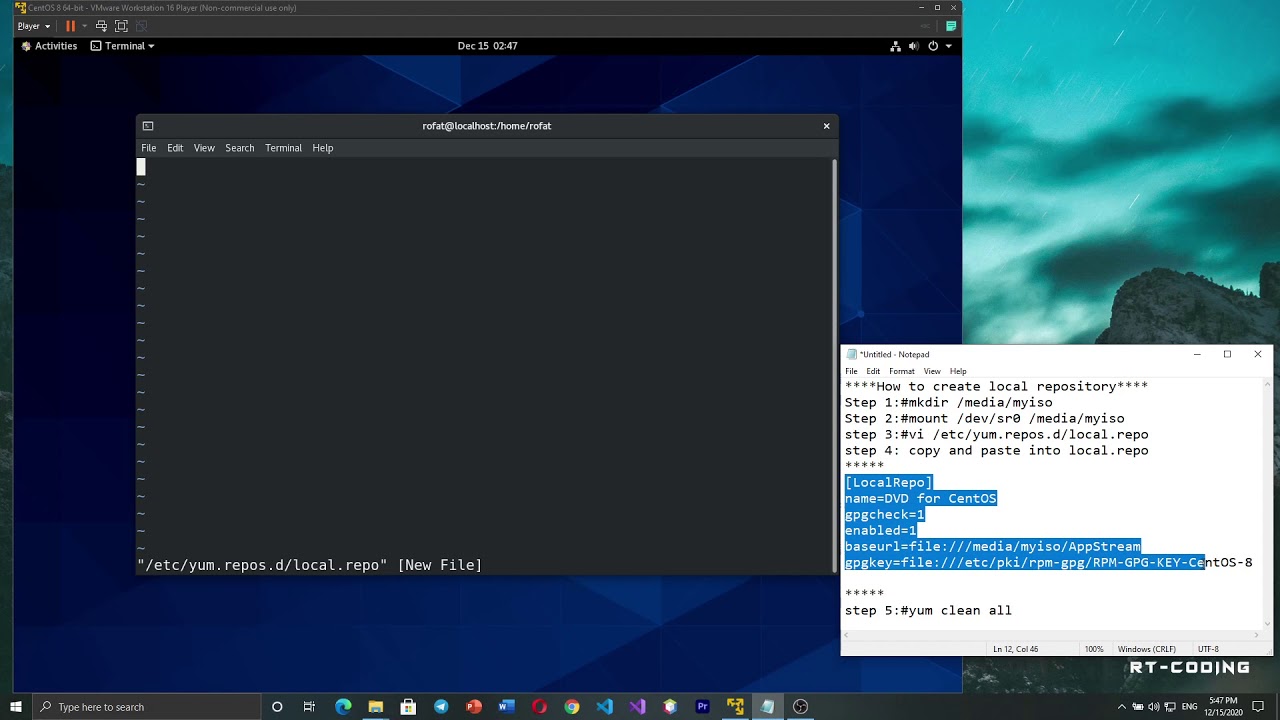Viewport: 1280px width, 720px height.
Task: Open GNOME Activities overview
Action: click(49, 46)
